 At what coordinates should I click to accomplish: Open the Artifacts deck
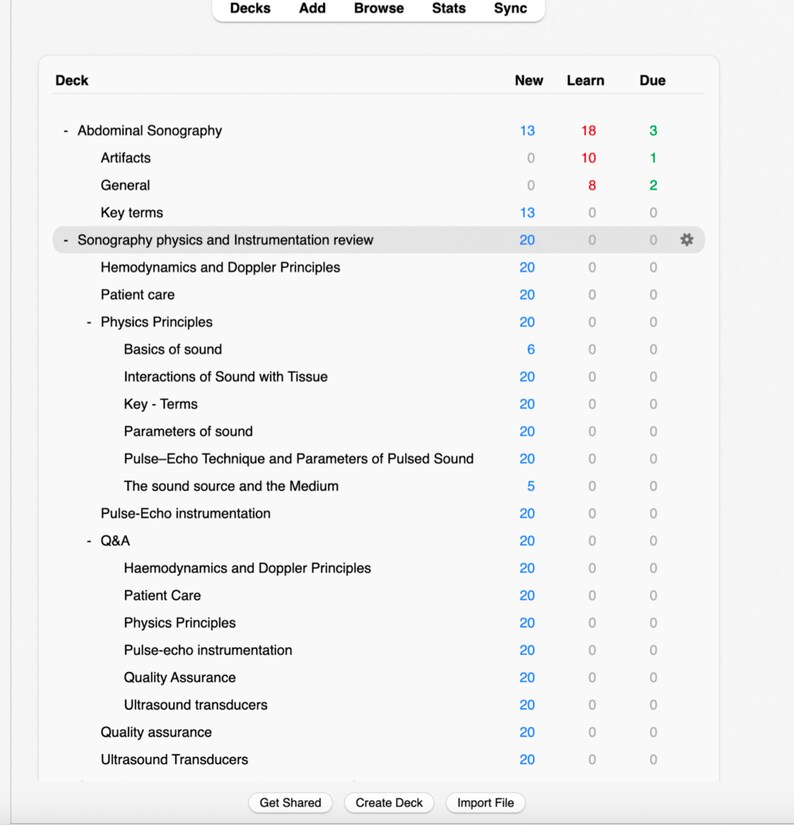coord(126,158)
